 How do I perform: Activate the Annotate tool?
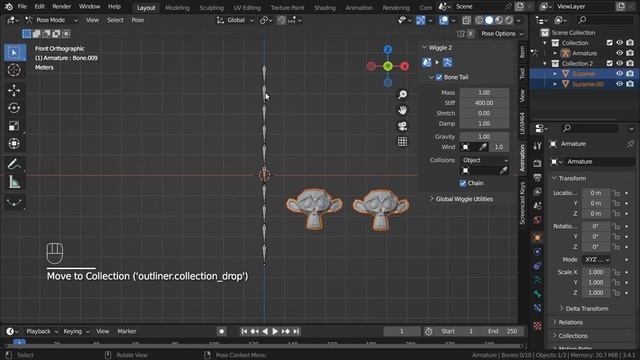click(x=14, y=164)
